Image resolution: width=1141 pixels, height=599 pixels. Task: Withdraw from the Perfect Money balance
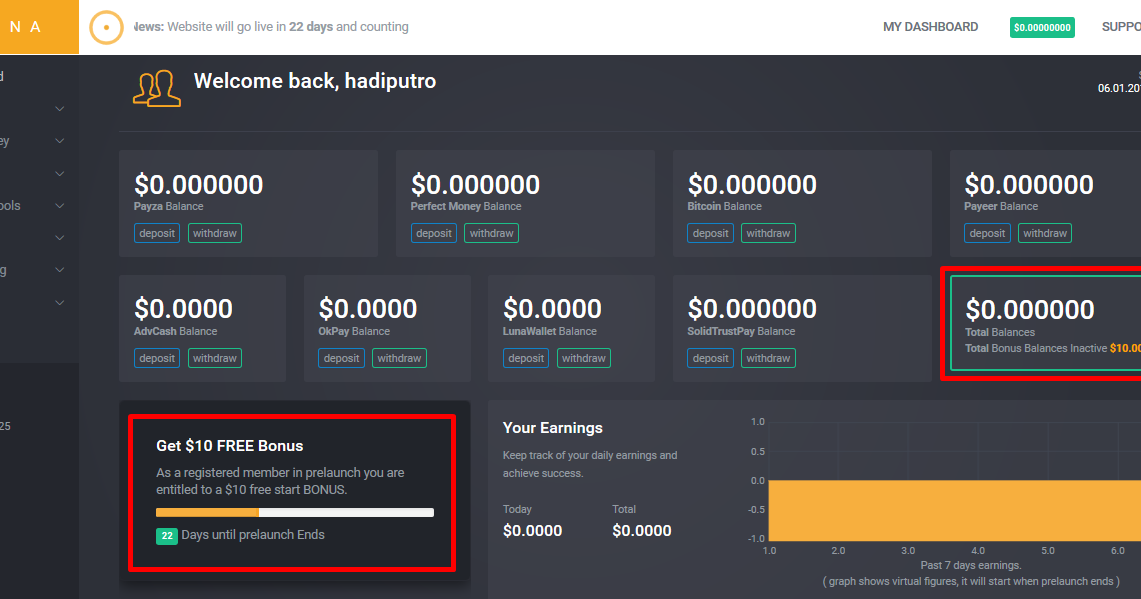click(491, 233)
